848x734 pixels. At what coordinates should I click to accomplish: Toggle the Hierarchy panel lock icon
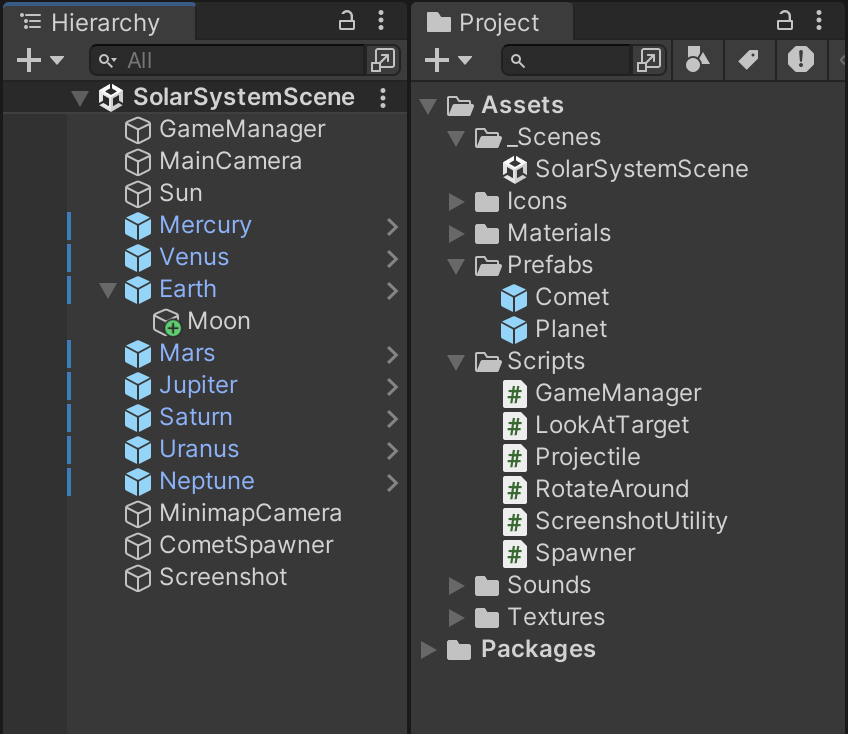tap(347, 21)
